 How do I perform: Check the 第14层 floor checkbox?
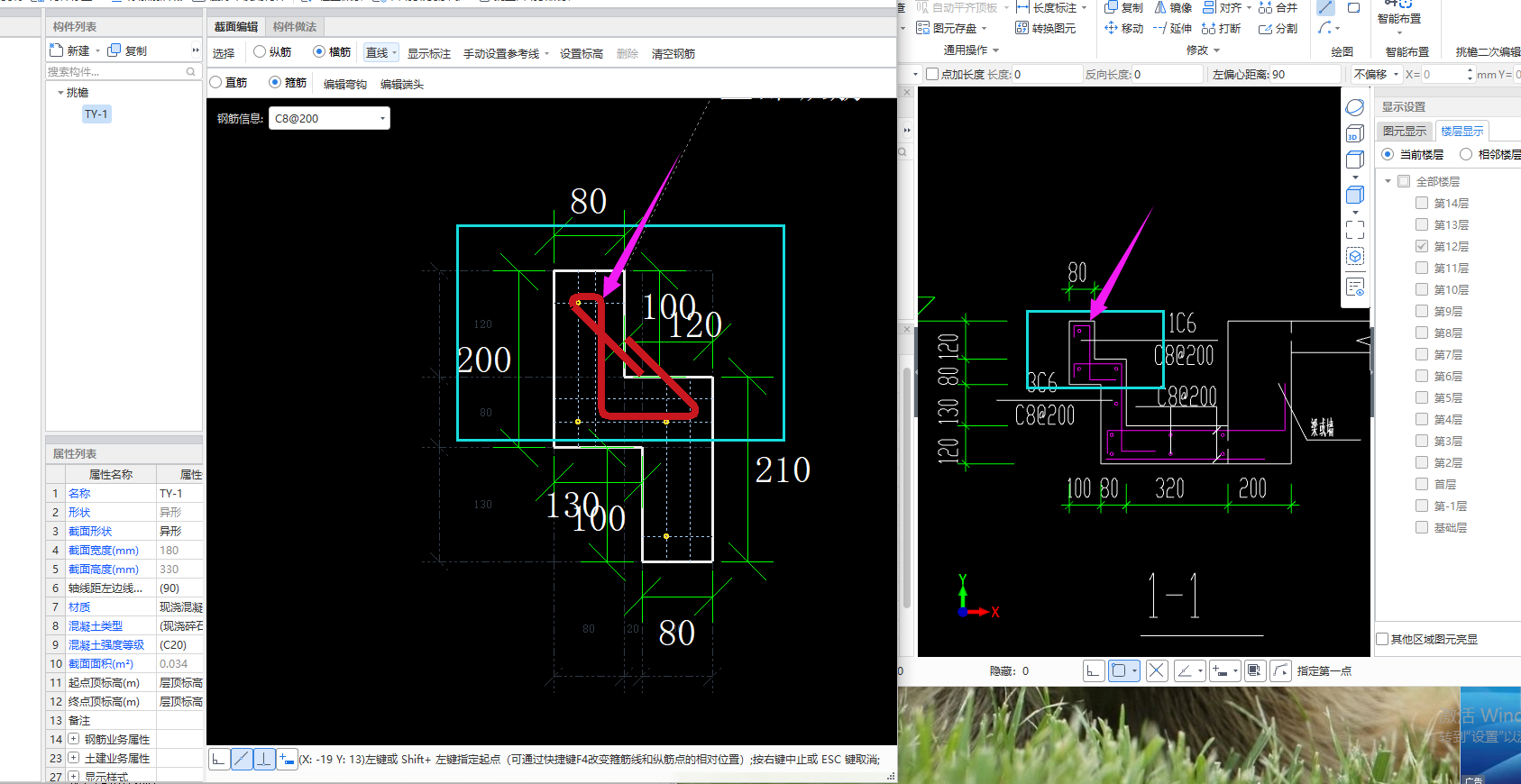click(x=1422, y=203)
